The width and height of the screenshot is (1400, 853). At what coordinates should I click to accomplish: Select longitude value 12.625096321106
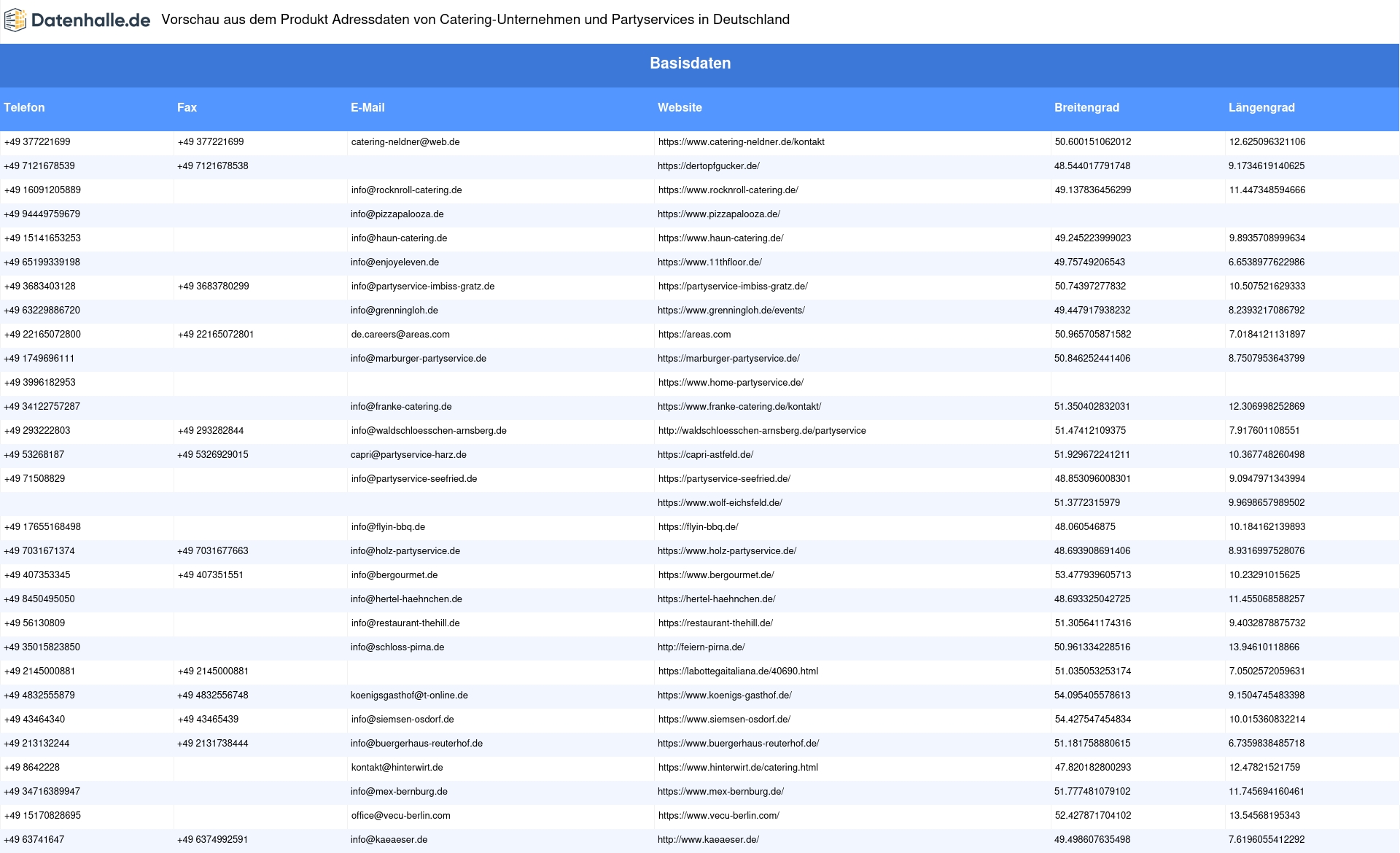[1267, 142]
